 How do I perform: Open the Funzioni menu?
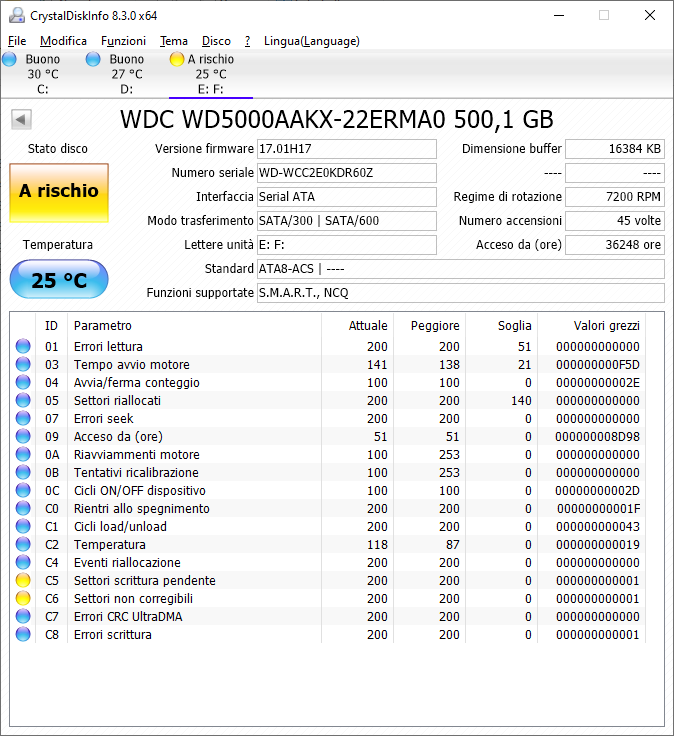123,41
